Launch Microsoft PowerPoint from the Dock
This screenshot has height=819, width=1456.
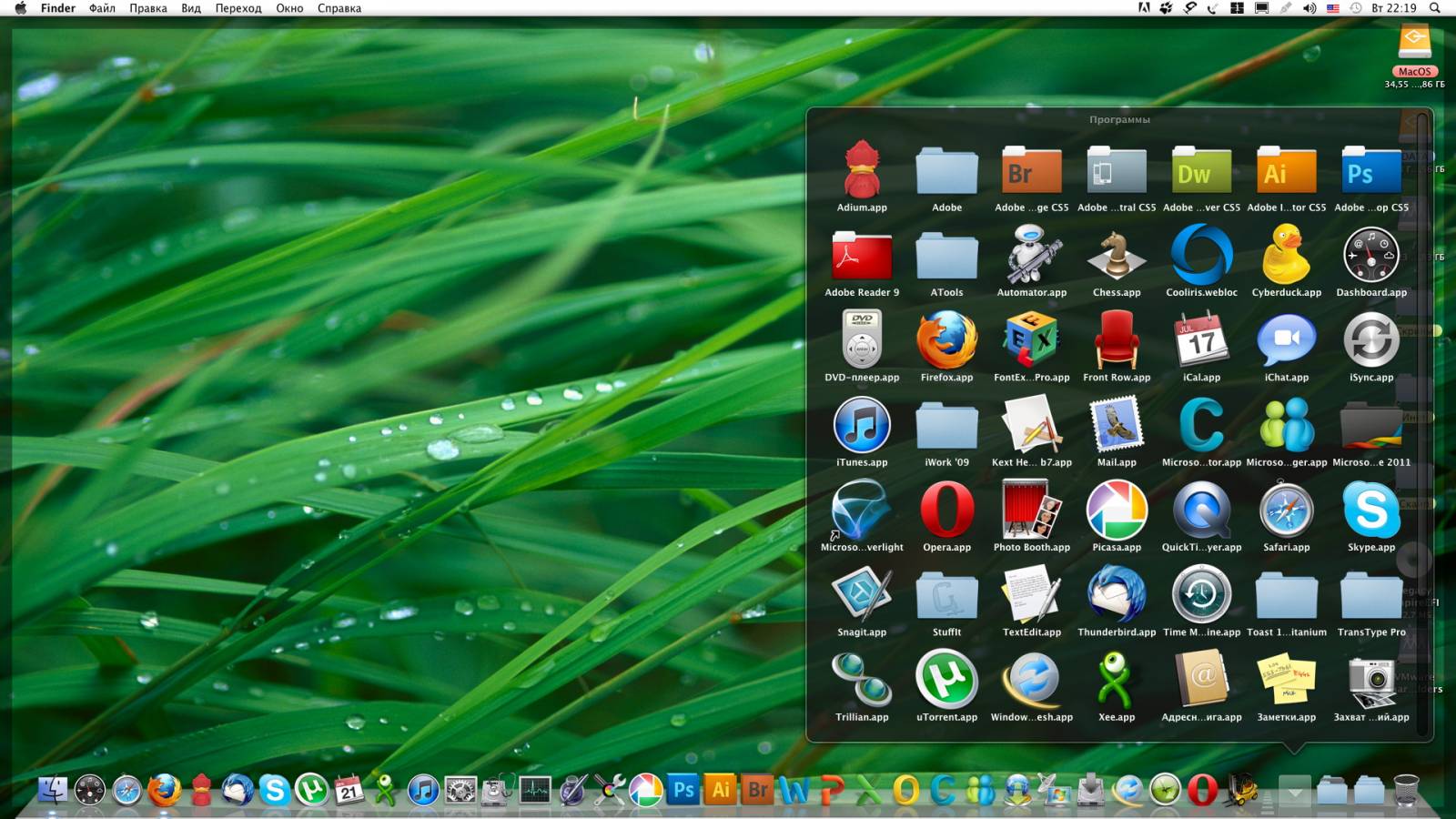(x=832, y=790)
